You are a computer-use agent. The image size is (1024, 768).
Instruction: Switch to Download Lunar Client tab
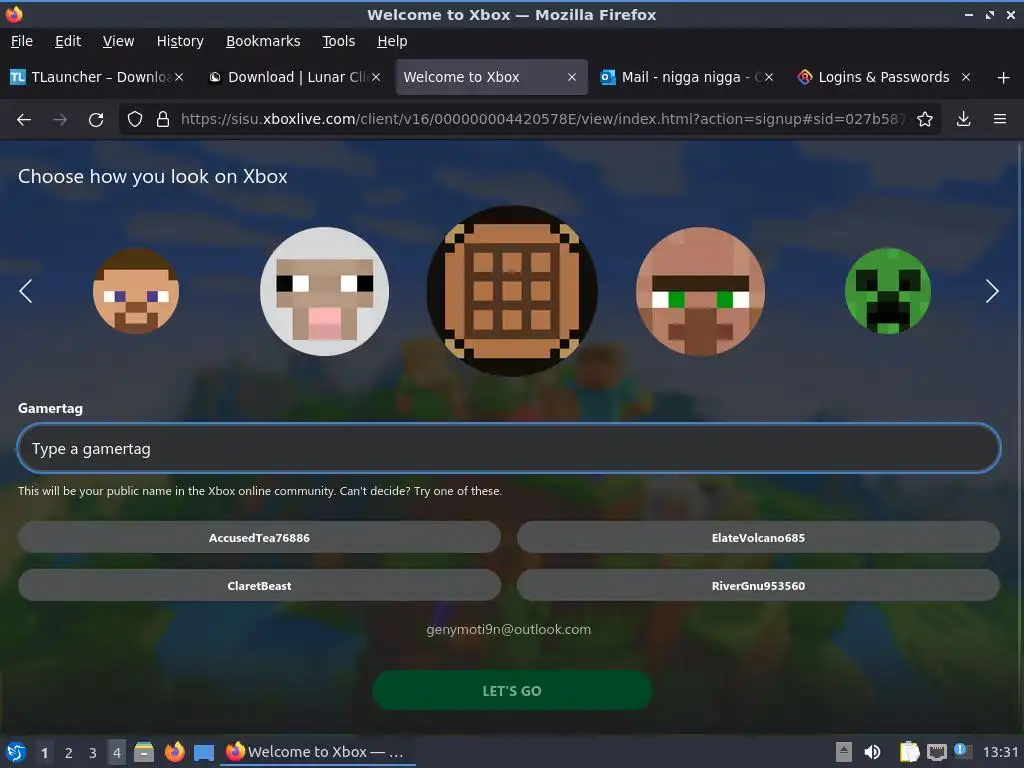tap(294, 77)
